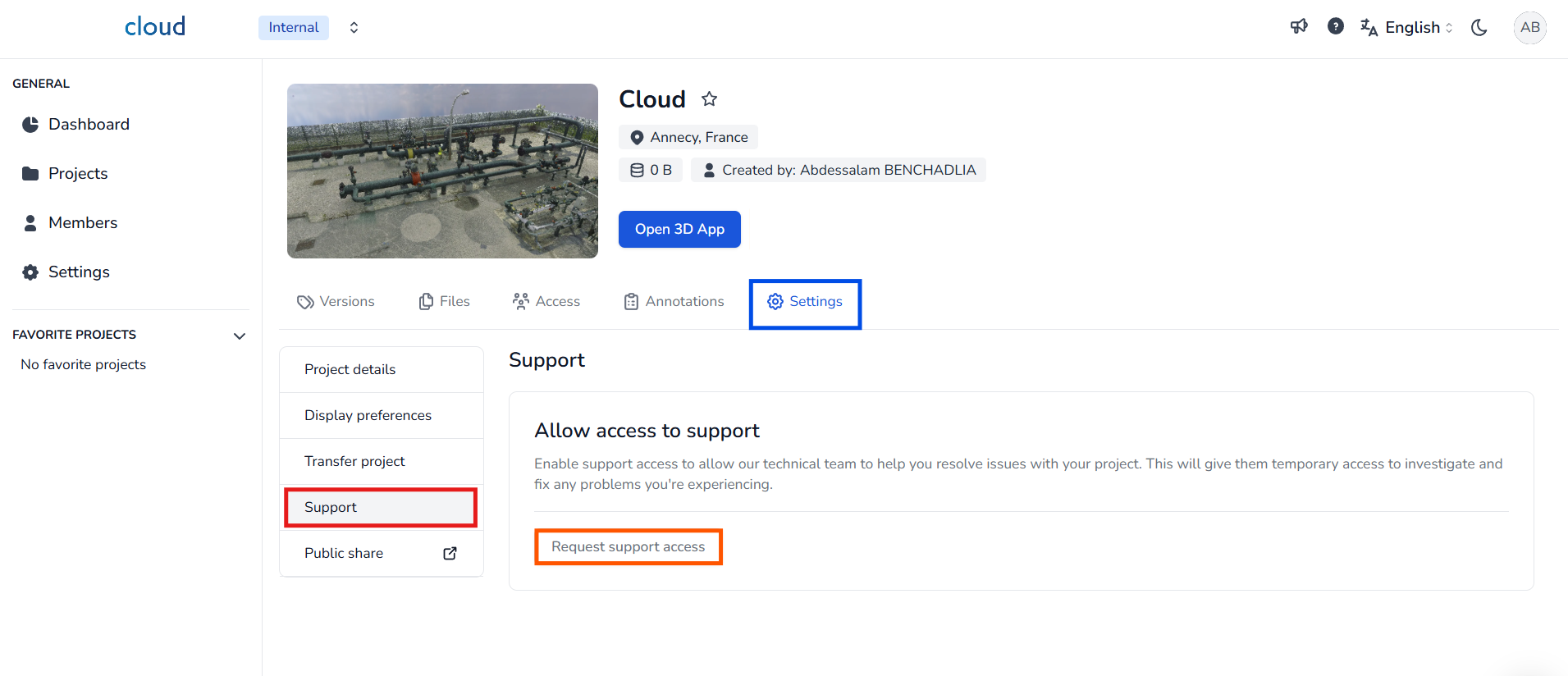Viewport: 1568px width, 676px height.
Task: Toggle dark mode with moon icon
Action: (x=1479, y=27)
